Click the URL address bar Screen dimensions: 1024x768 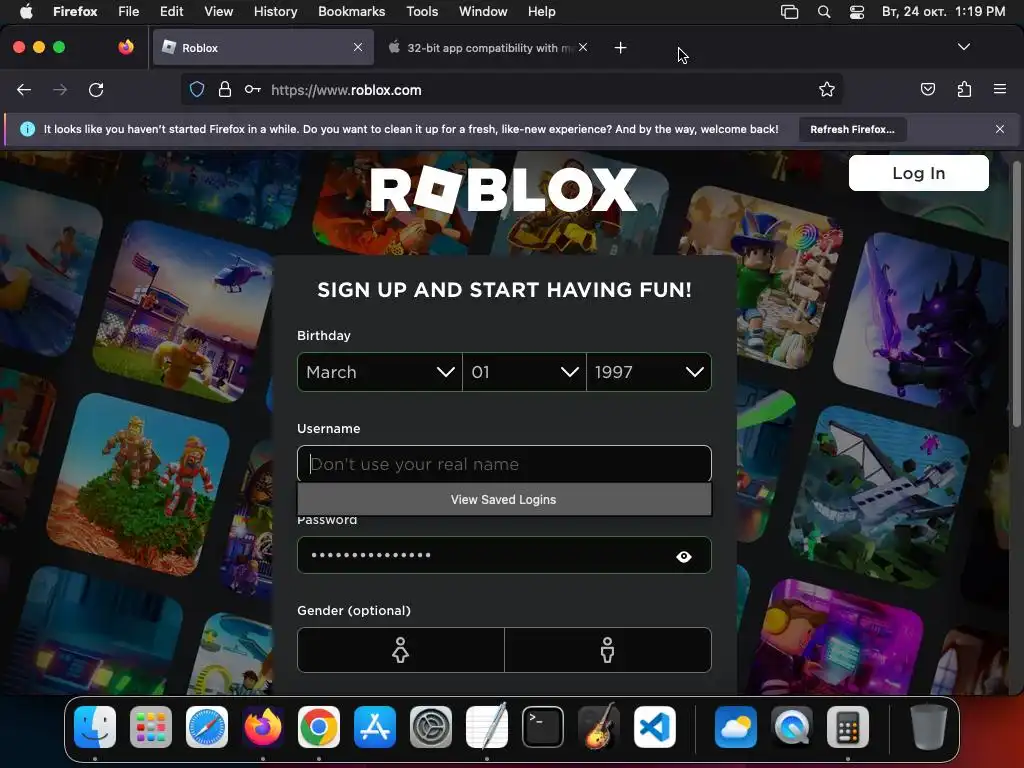click(511, 89)
